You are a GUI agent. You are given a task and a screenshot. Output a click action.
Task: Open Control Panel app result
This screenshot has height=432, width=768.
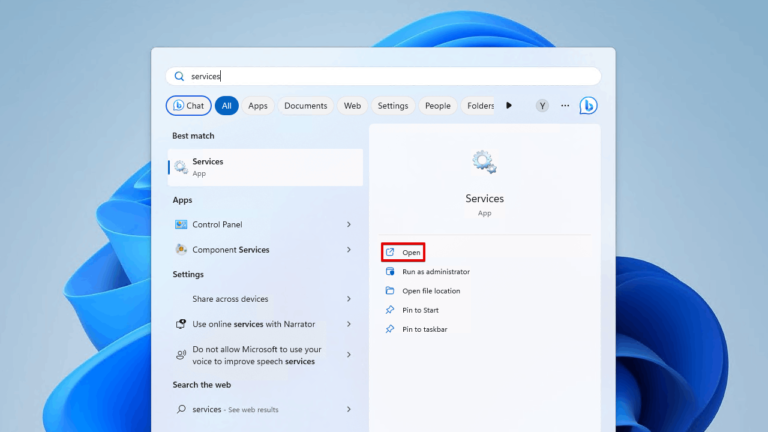(x=265, y=224)
